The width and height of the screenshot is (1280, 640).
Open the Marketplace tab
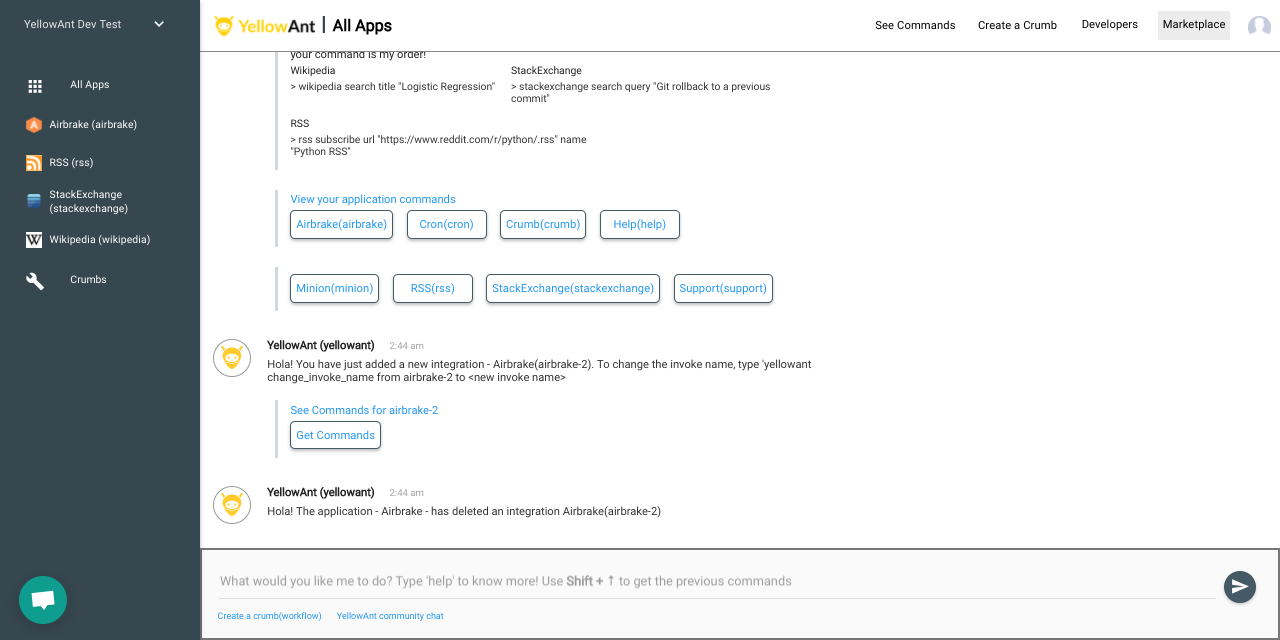click(1194, 25)
